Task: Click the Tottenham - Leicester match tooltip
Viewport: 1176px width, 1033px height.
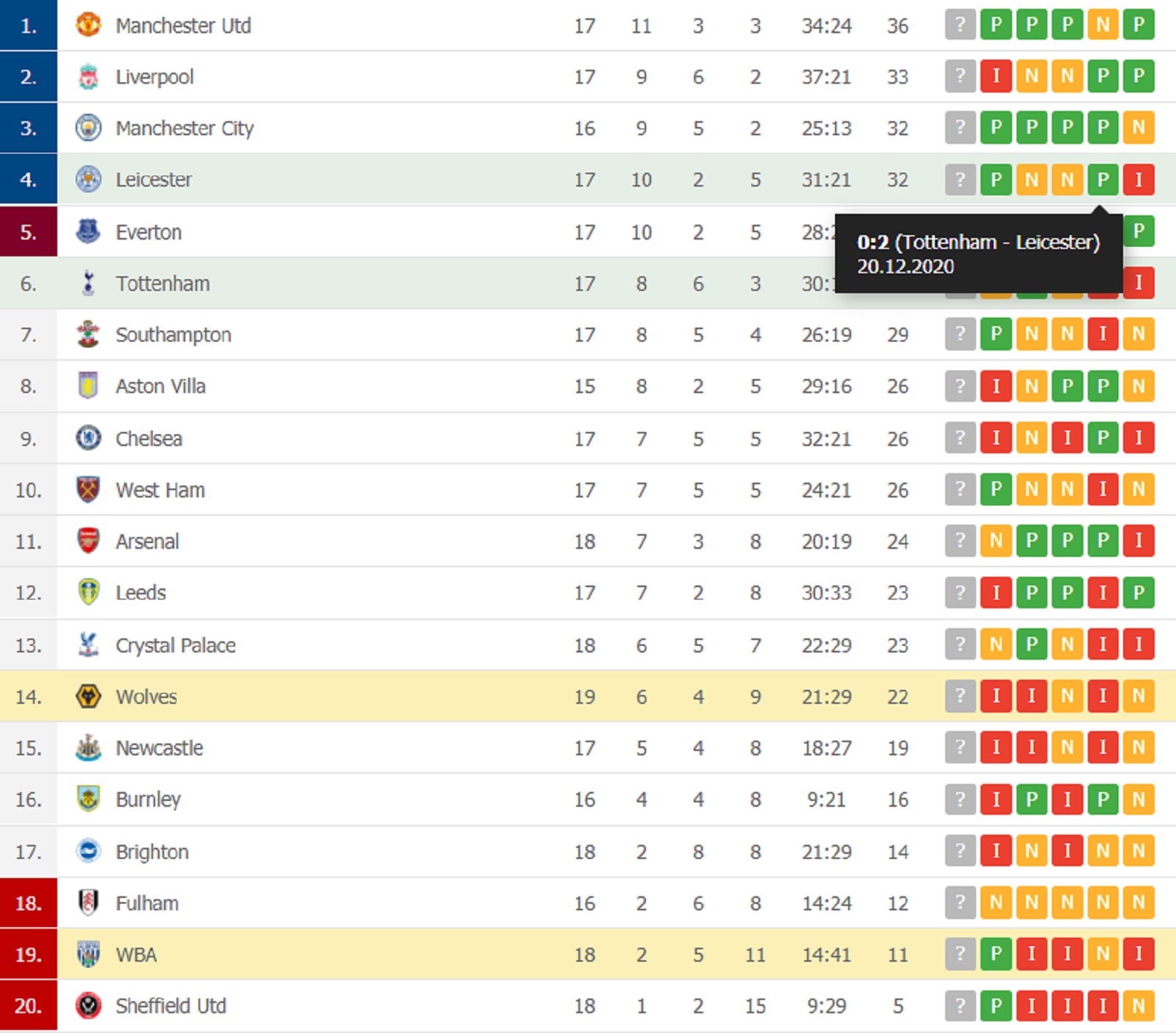Action: [978, 253]
